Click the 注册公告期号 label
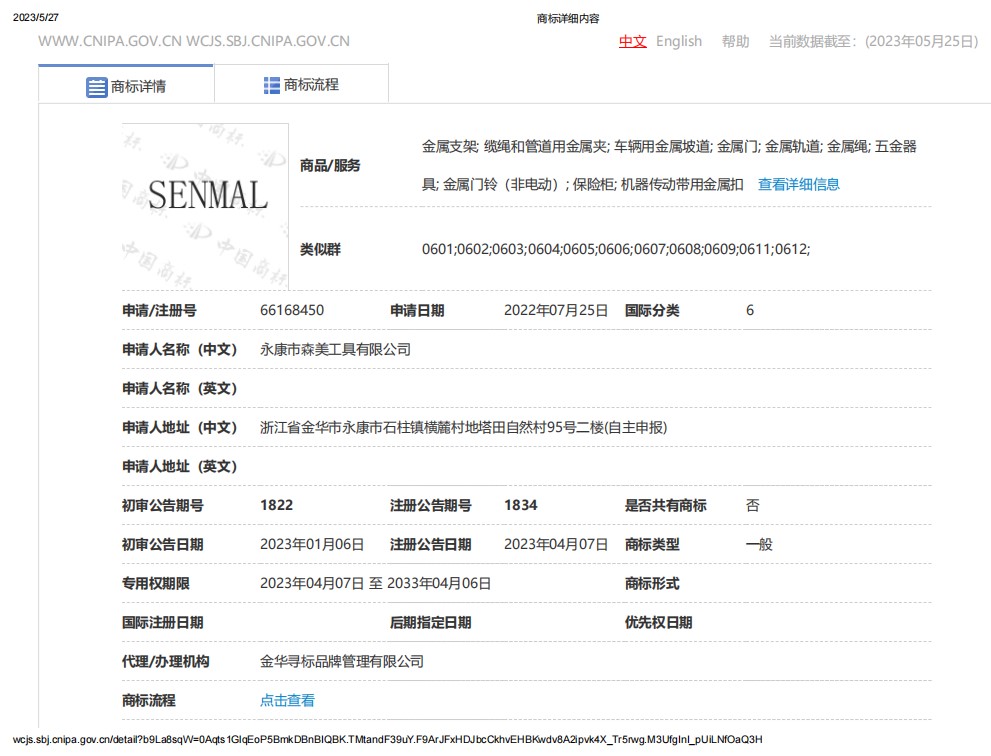 [430, 506]
